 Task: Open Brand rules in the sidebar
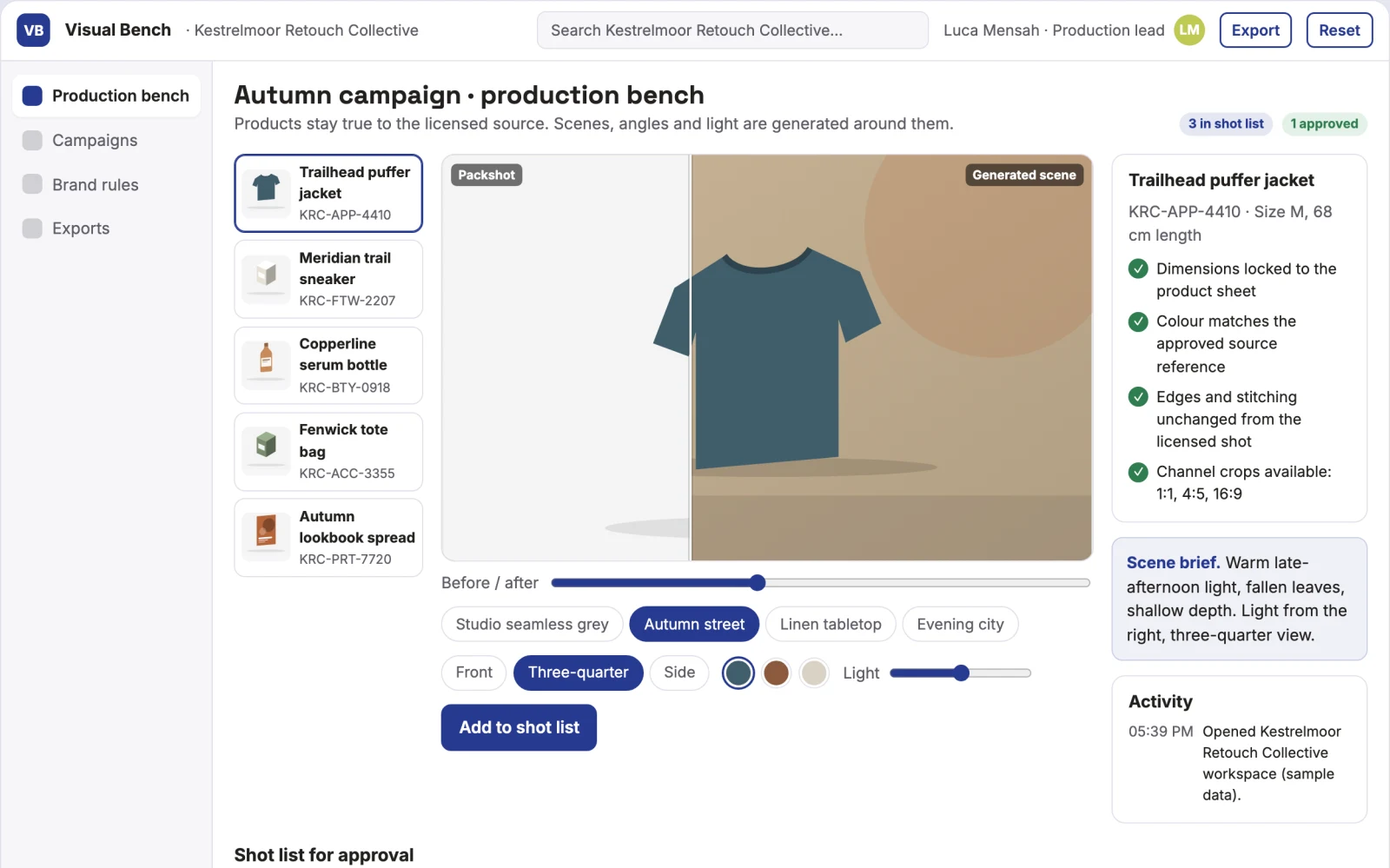(x=106, y=184)
